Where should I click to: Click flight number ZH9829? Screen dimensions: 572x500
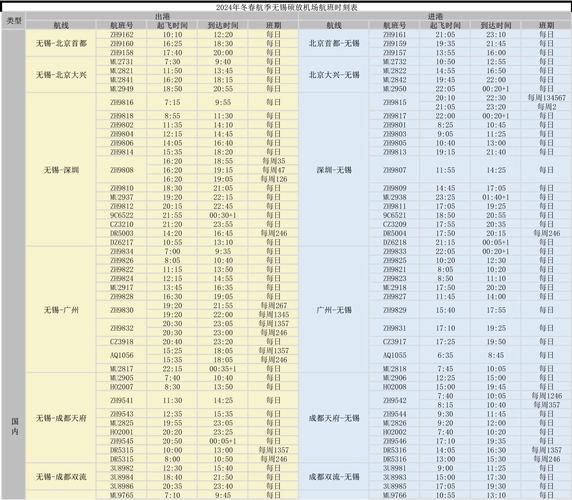(394, 310)
